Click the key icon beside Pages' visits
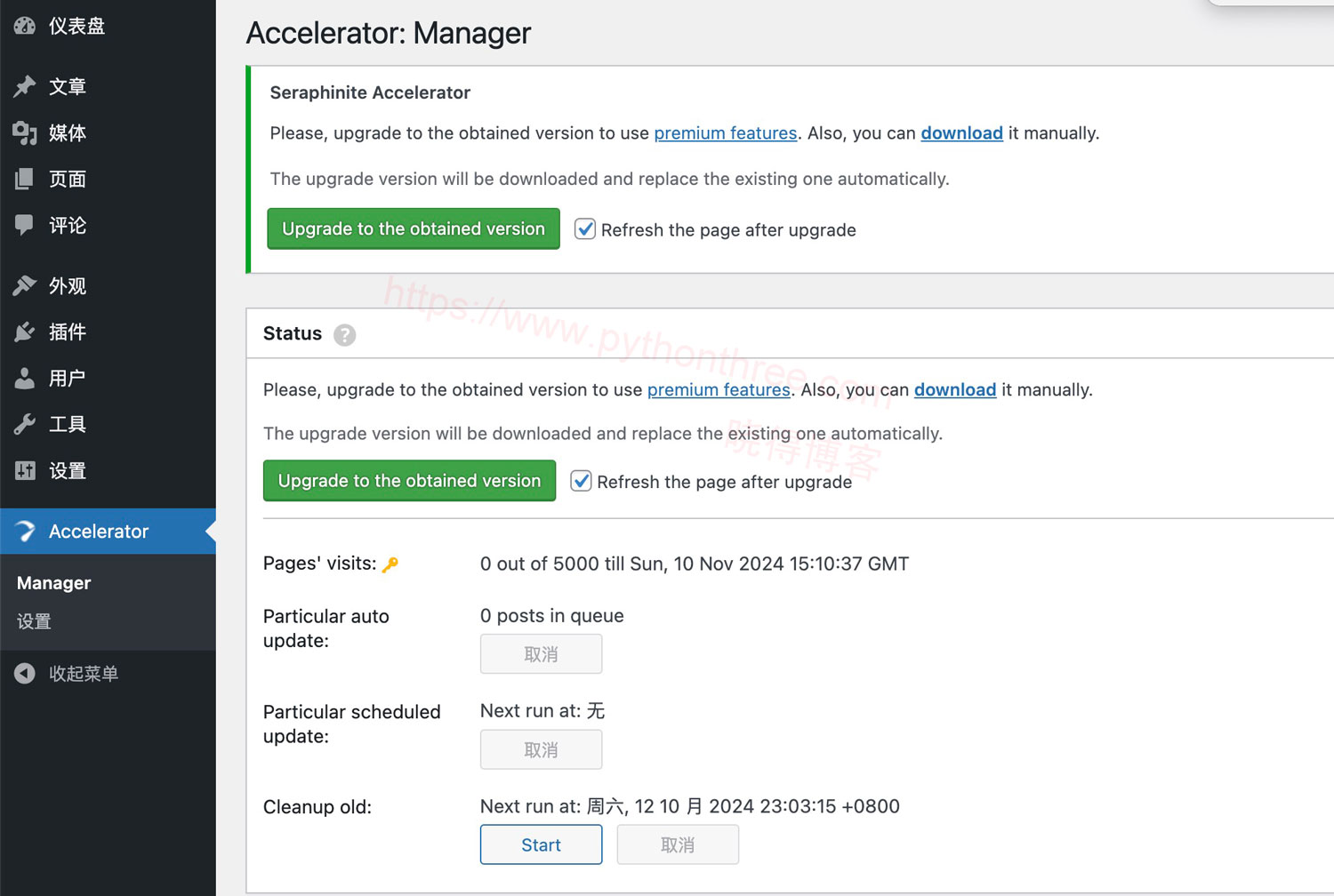This screenshot has width=1334, height=896. click(x=390, y=564)
